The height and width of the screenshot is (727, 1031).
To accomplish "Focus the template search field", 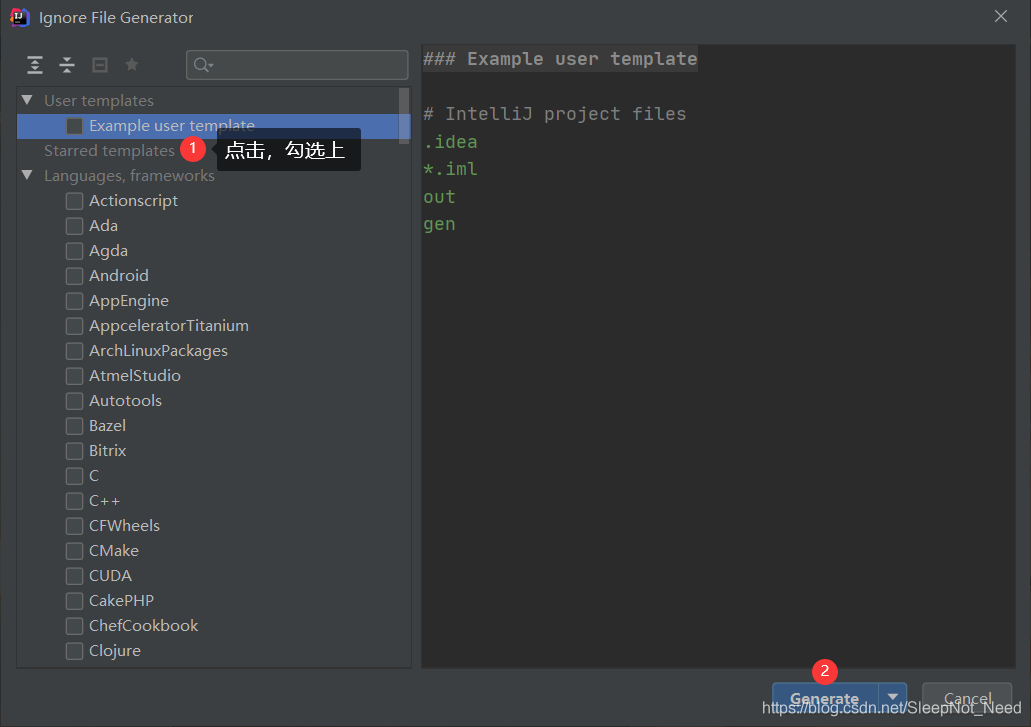I will pos(297,65).
